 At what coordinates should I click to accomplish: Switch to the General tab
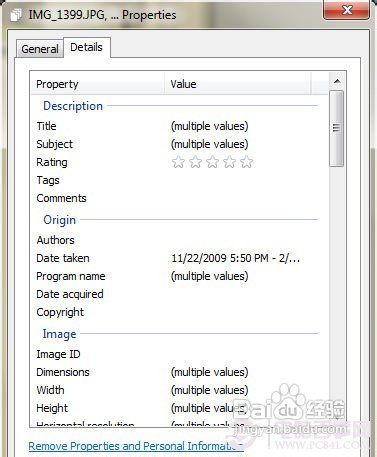(40, 49)
